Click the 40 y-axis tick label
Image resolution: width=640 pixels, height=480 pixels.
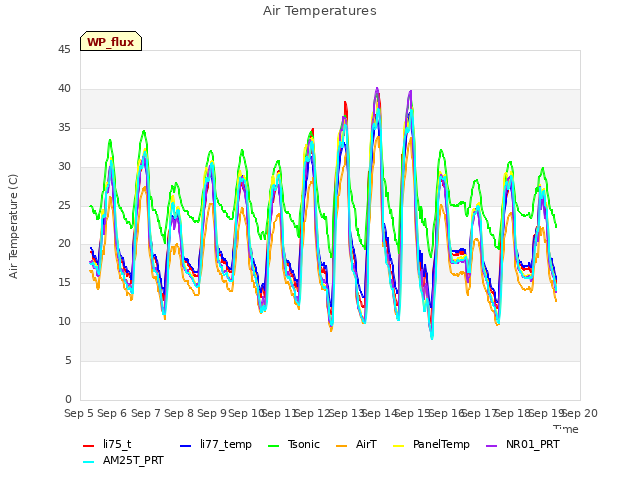point(64,88)
